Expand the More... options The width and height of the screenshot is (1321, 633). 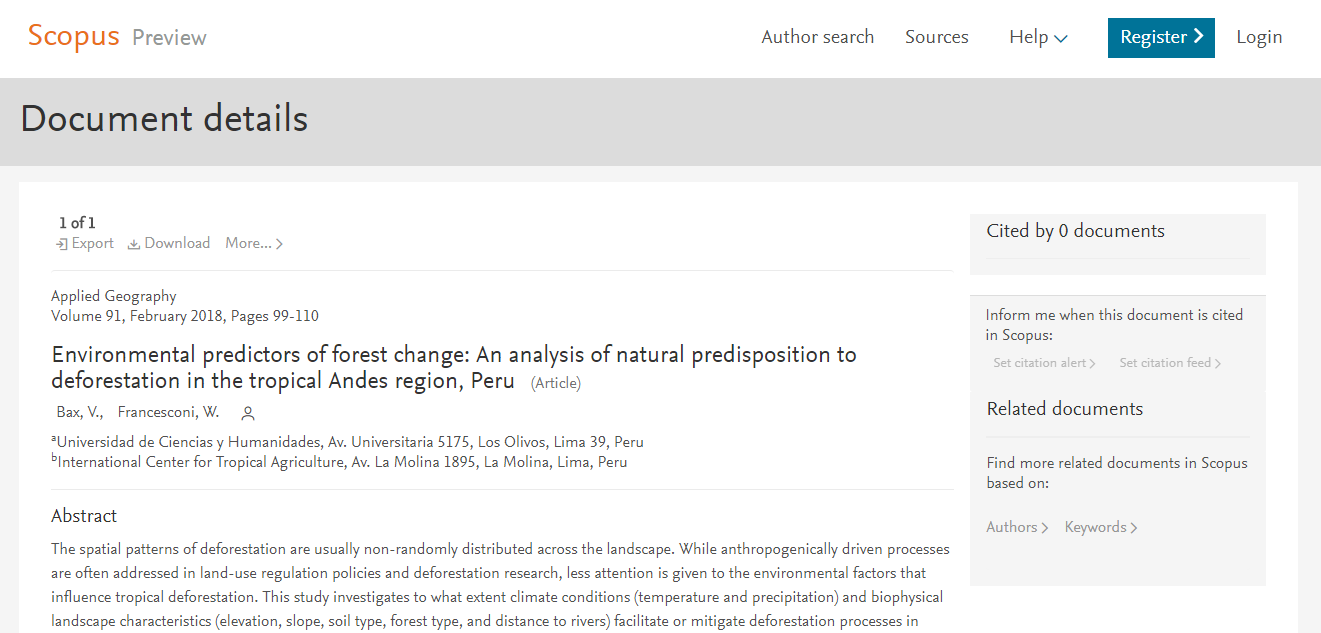[x=254, y=244]
